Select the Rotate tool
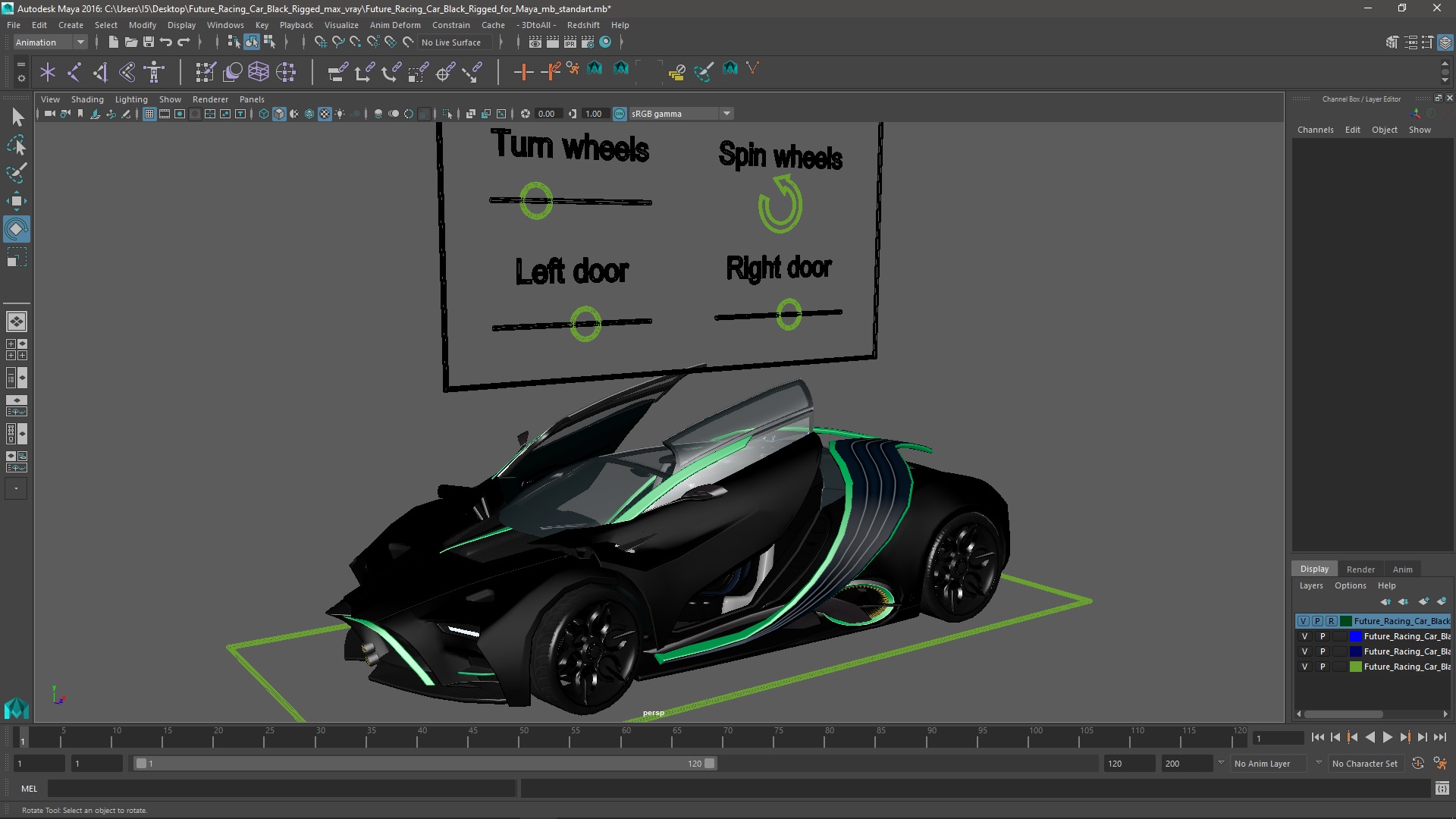This screenshot has width=1456, height=819. tap(17, 229)
